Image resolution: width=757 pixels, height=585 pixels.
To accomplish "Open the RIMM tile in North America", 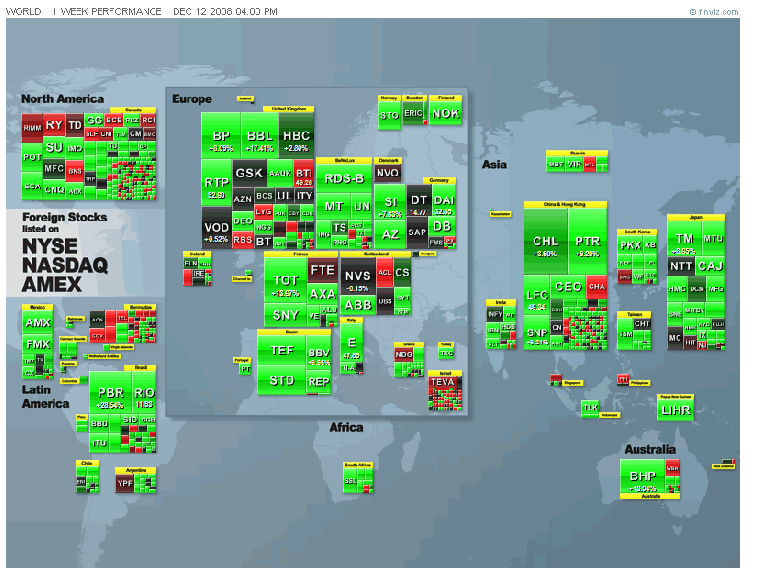I will tap(32, 128).
